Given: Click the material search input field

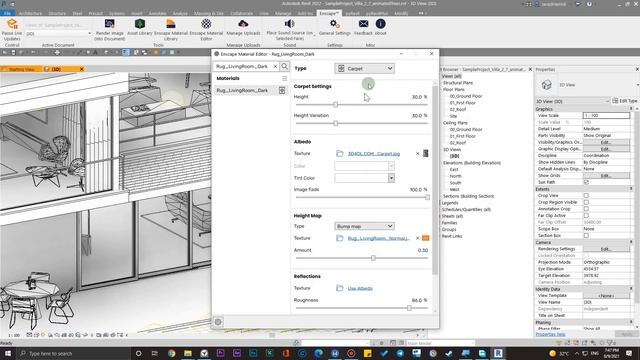Looking at the screenshot, I should (x=242, y=66).
